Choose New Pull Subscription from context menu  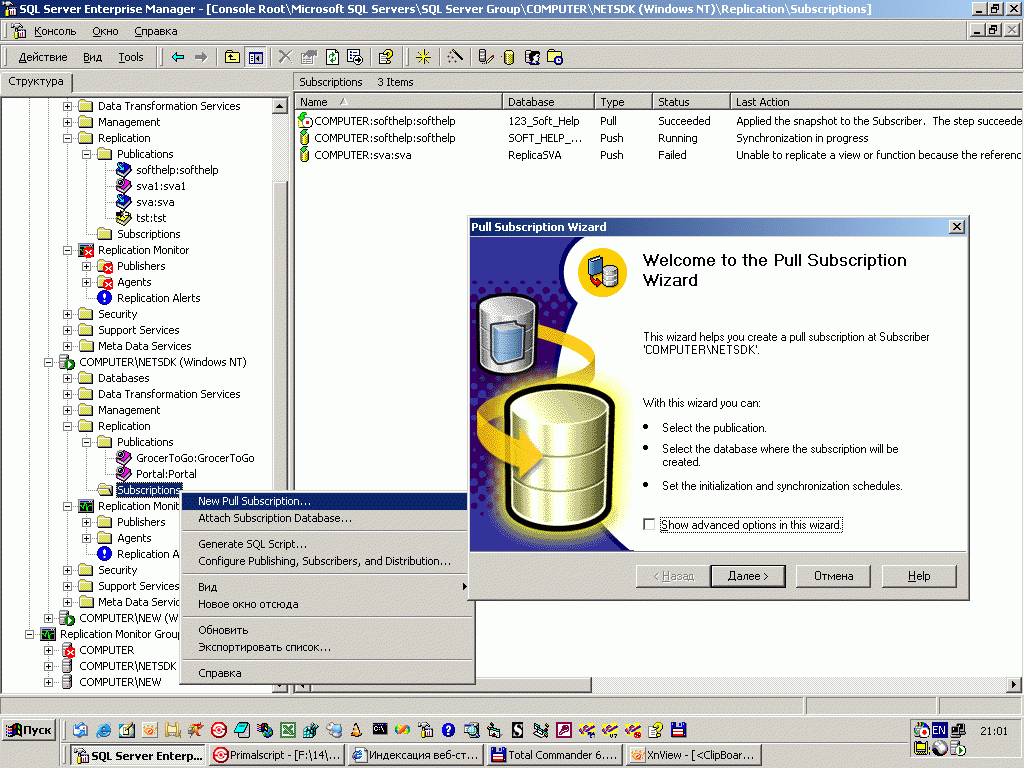pyautogui.click(x=325, y=501)
